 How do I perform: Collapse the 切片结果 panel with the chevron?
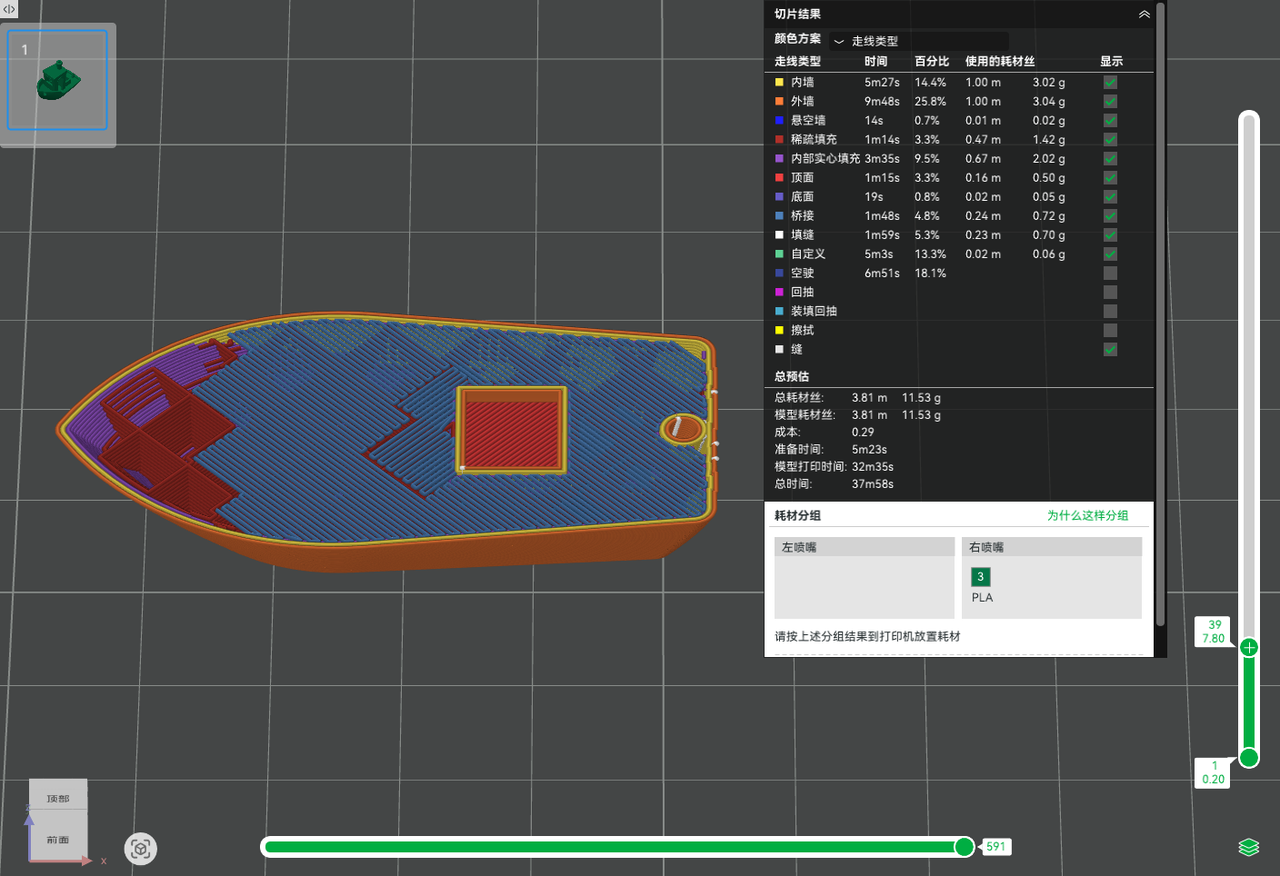pyautogui.click(x=1144, y=14)
